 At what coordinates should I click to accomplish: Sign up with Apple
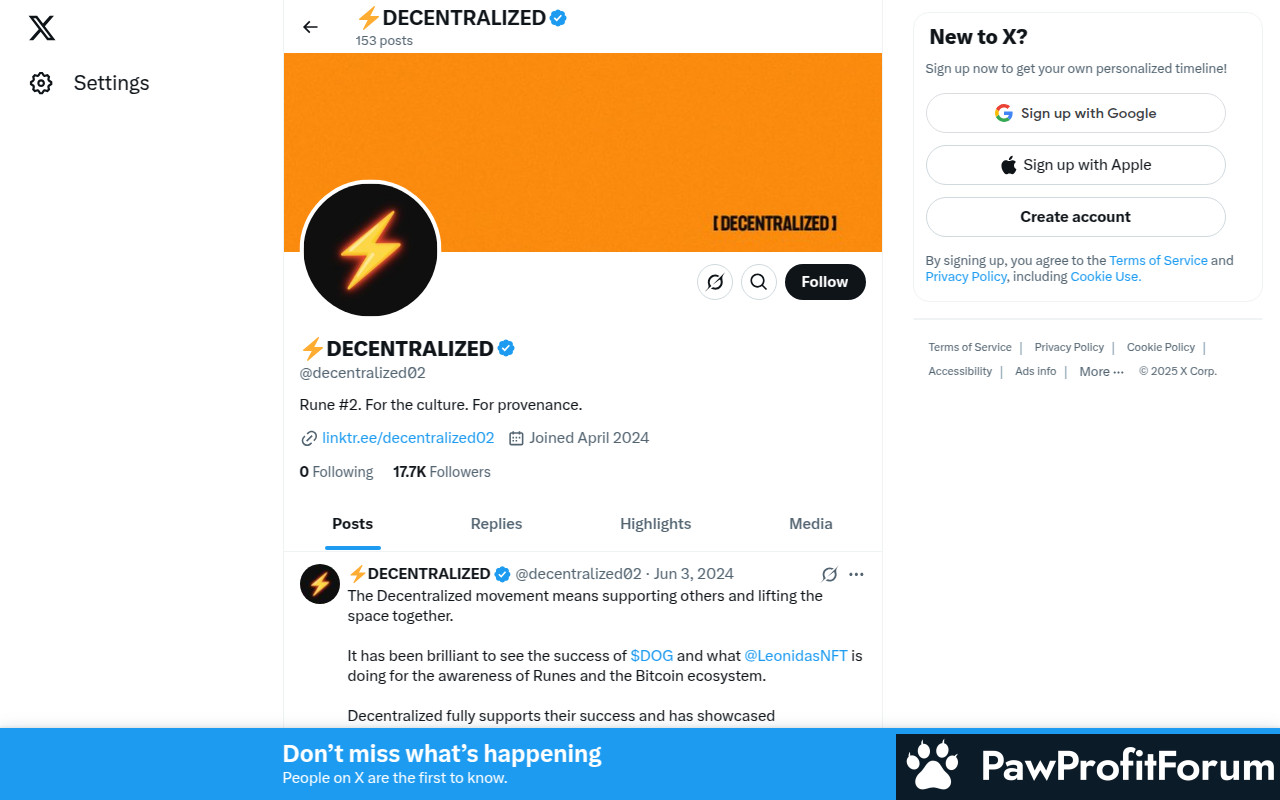[x=1075, y=165]
